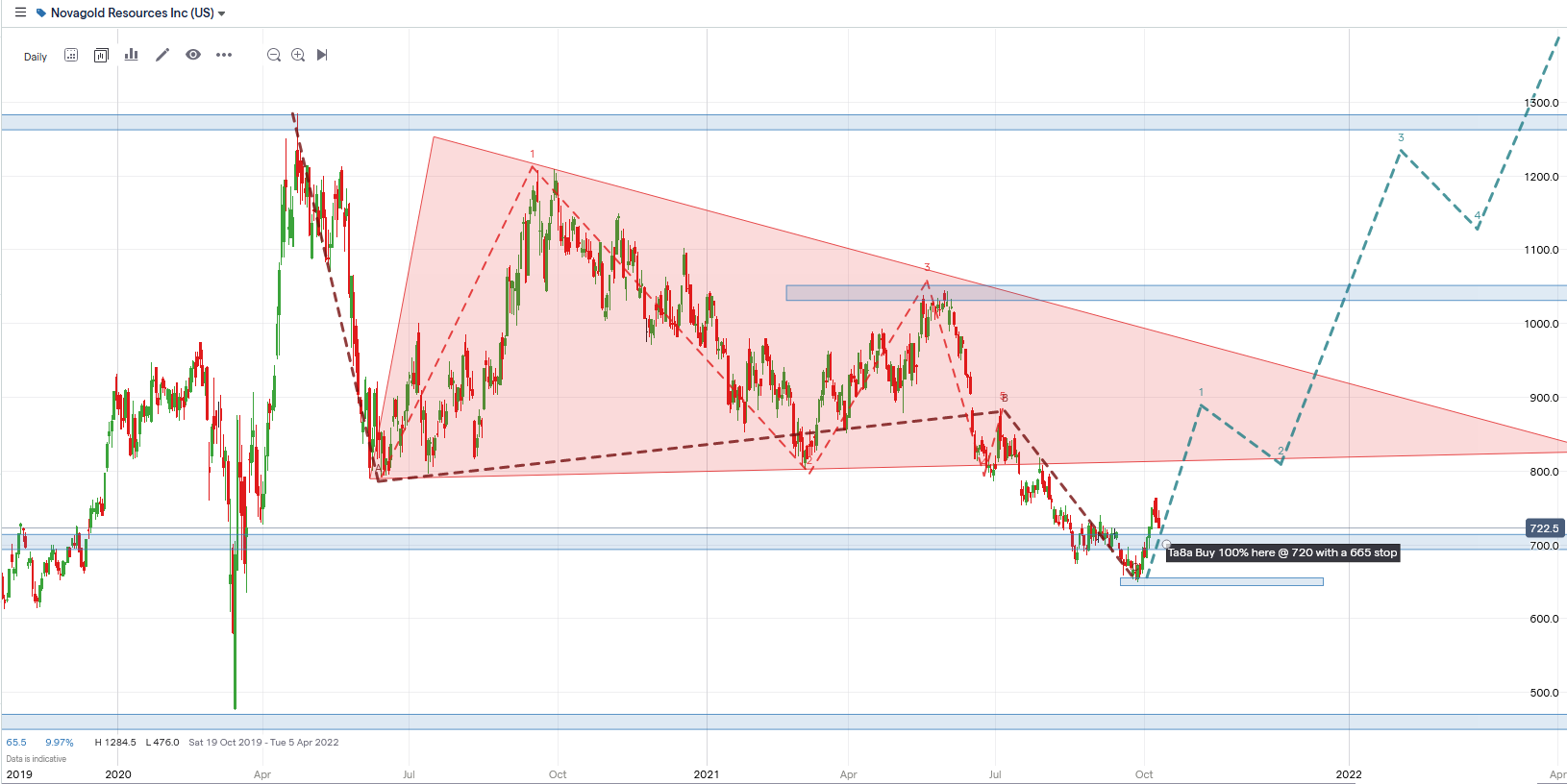The width and height of the screenshot is (1567, 784).
Task: Zoom out of the chart
Action: pos(274,55)
